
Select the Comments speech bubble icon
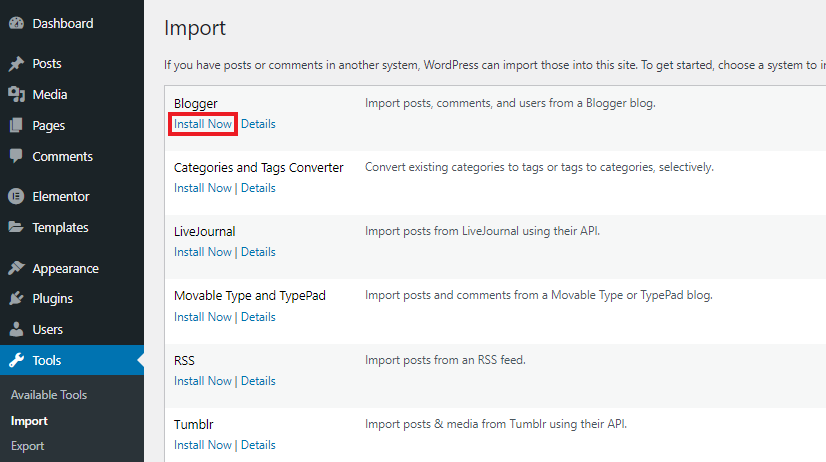click(x=16, y=157)
